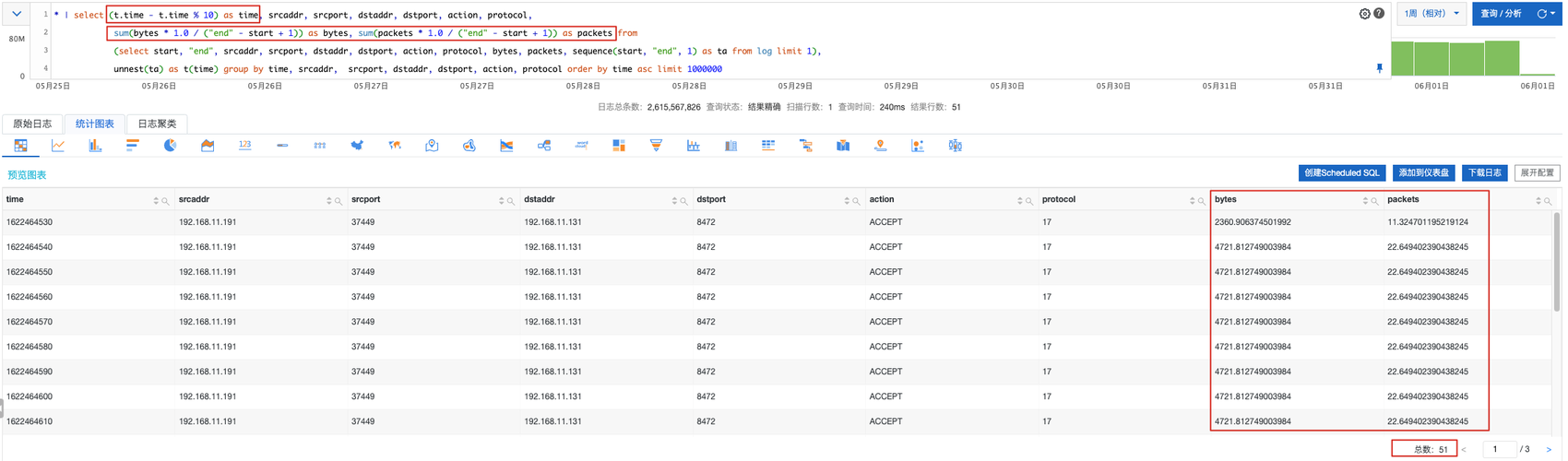Image resolution: width=1568 pixels, height=461 pixels.
Task: Switch to the 统计图表 tab
Action: pyautogui.click(x=94, y=124)
